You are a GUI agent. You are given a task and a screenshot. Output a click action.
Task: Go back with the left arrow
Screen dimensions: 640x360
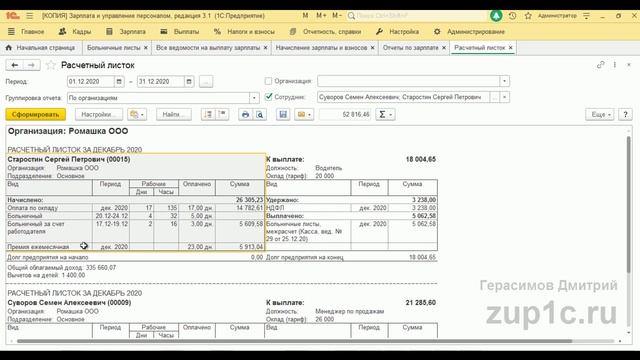coord(15,65)
